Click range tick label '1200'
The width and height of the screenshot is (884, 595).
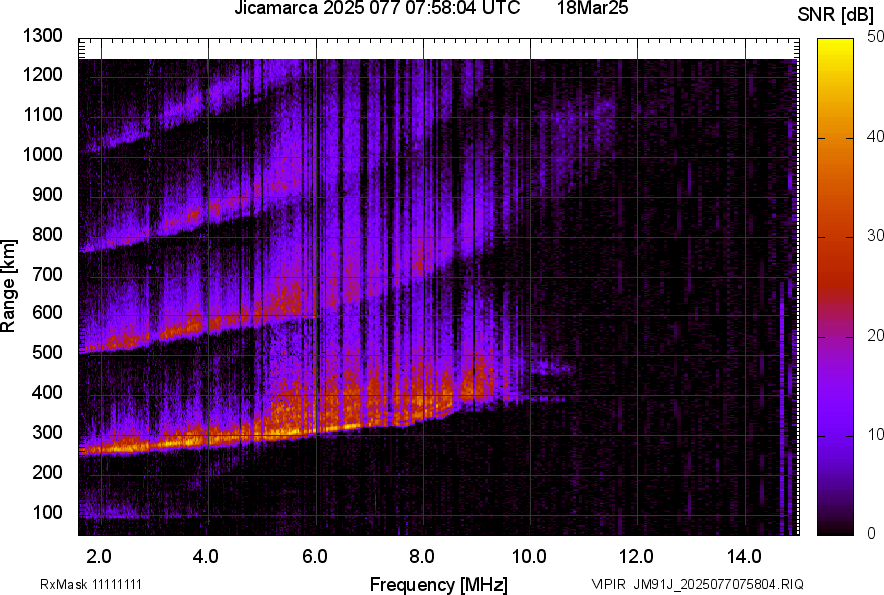tap(43, 74)
